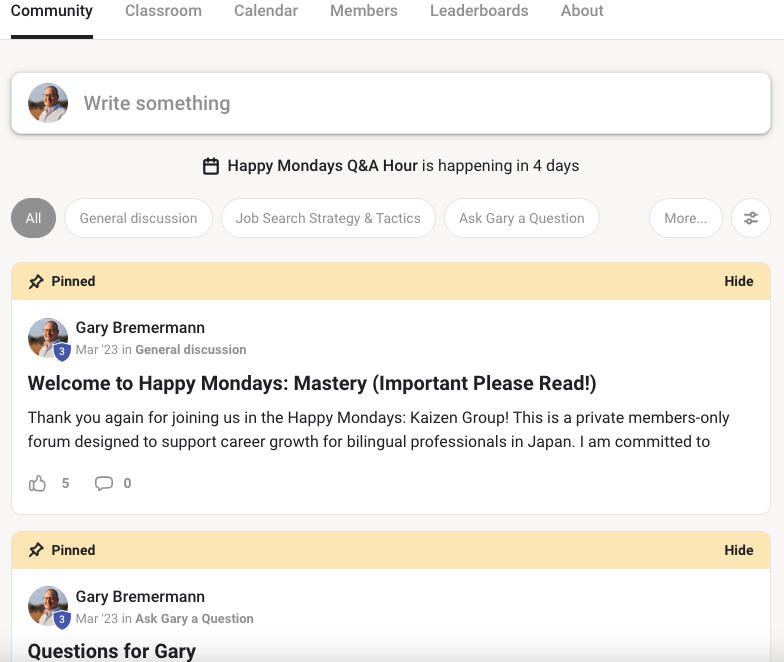The height and width of the screenshot is (662, 784).
Task: Select the All category filter
Action: tap(33, 218)
